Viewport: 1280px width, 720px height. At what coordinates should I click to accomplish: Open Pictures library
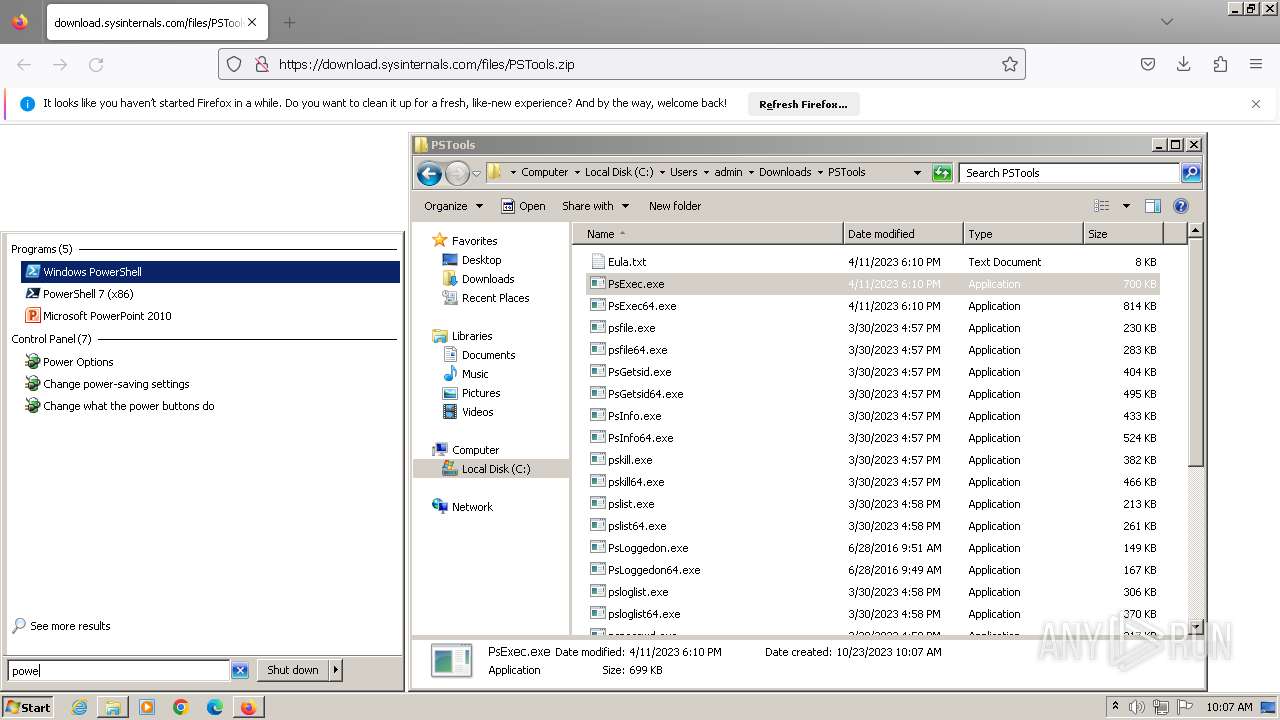480,393
